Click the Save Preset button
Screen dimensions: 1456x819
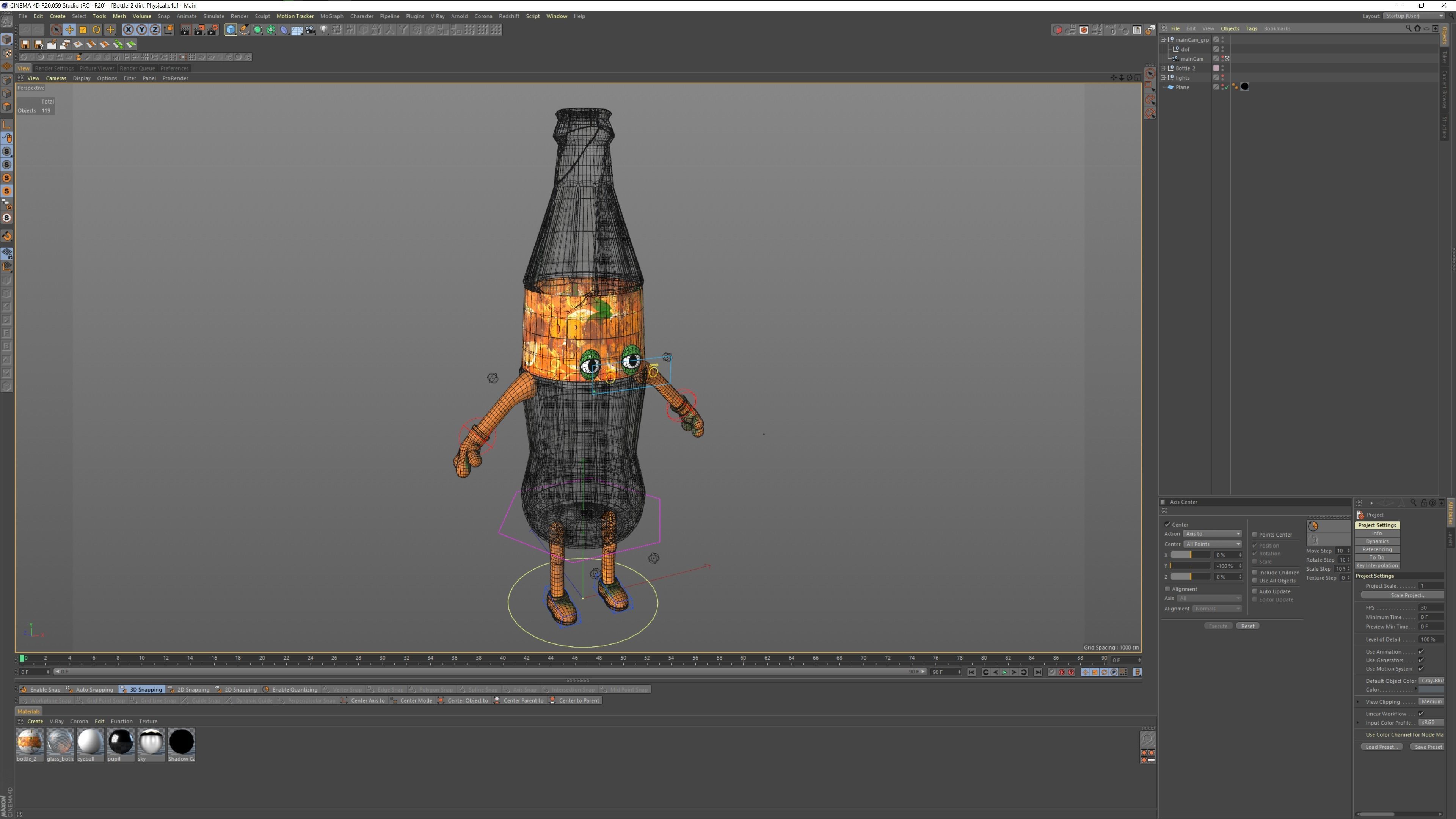pos(1427,747)
